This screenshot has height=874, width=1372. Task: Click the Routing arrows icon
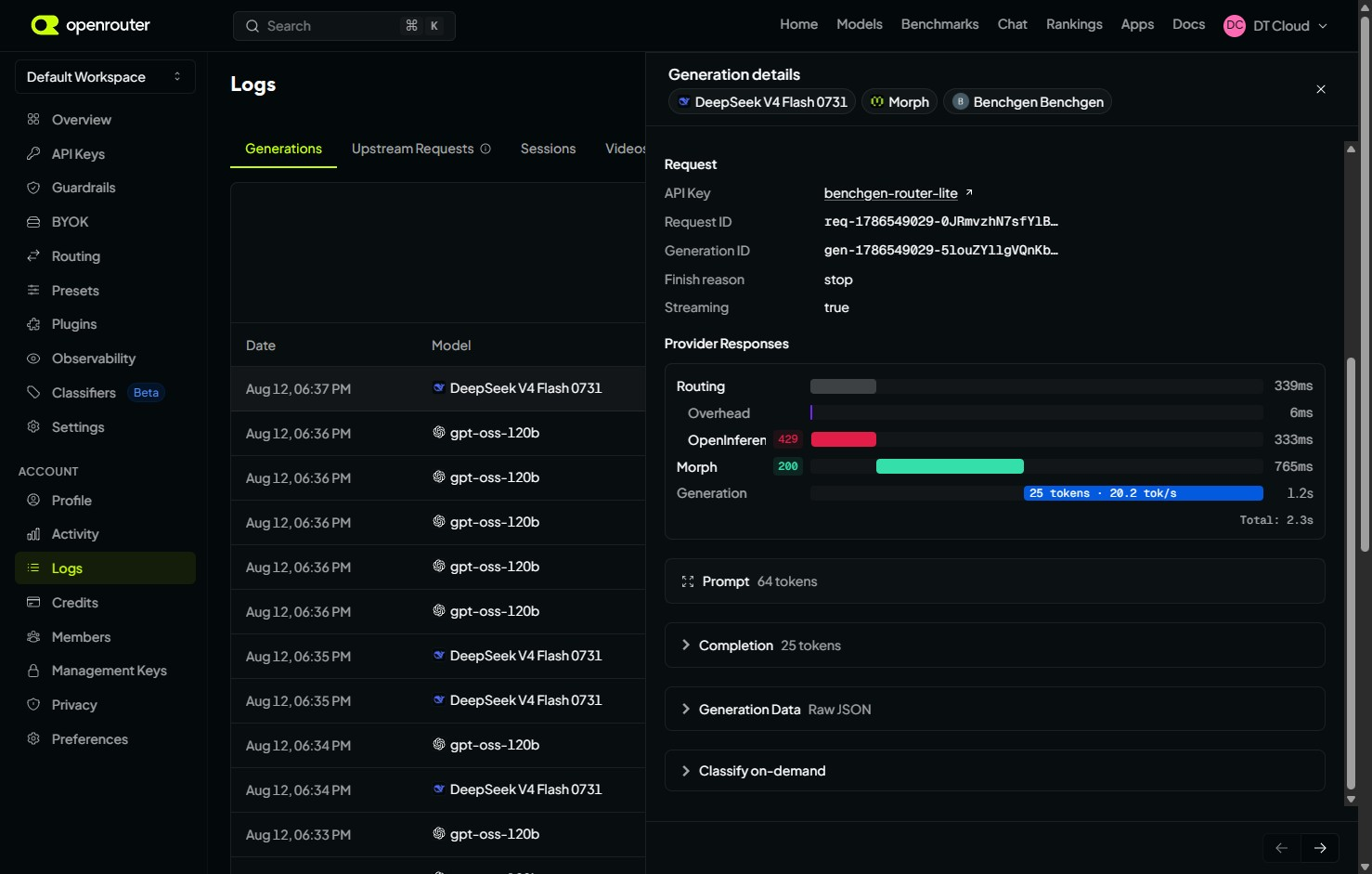[33, 255]
